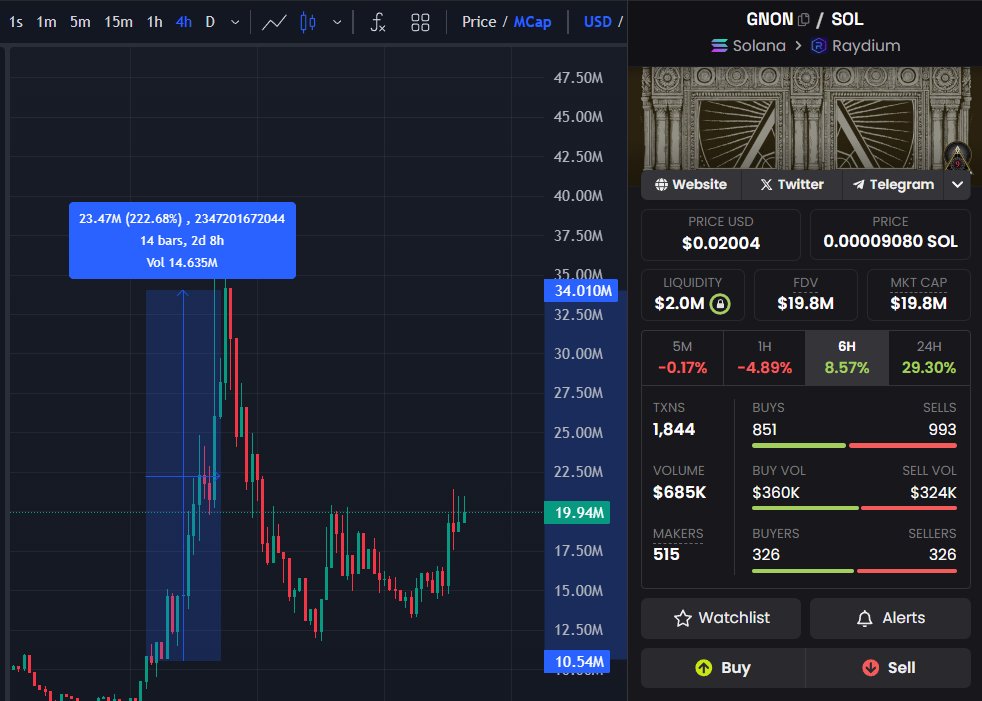Viewport: 982px width, 701px height.
Task: Click the 0.00009080 SOL price value
Action: click(890, 241)
